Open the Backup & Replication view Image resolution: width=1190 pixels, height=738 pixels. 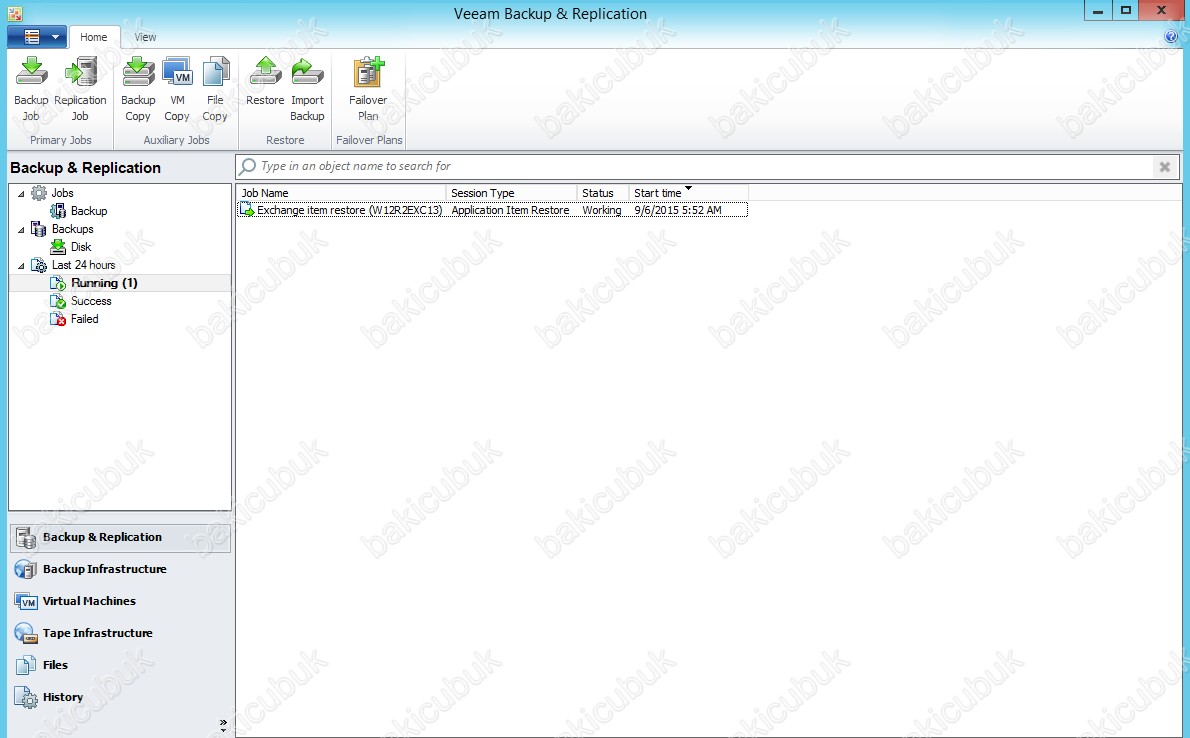(120, 538)
